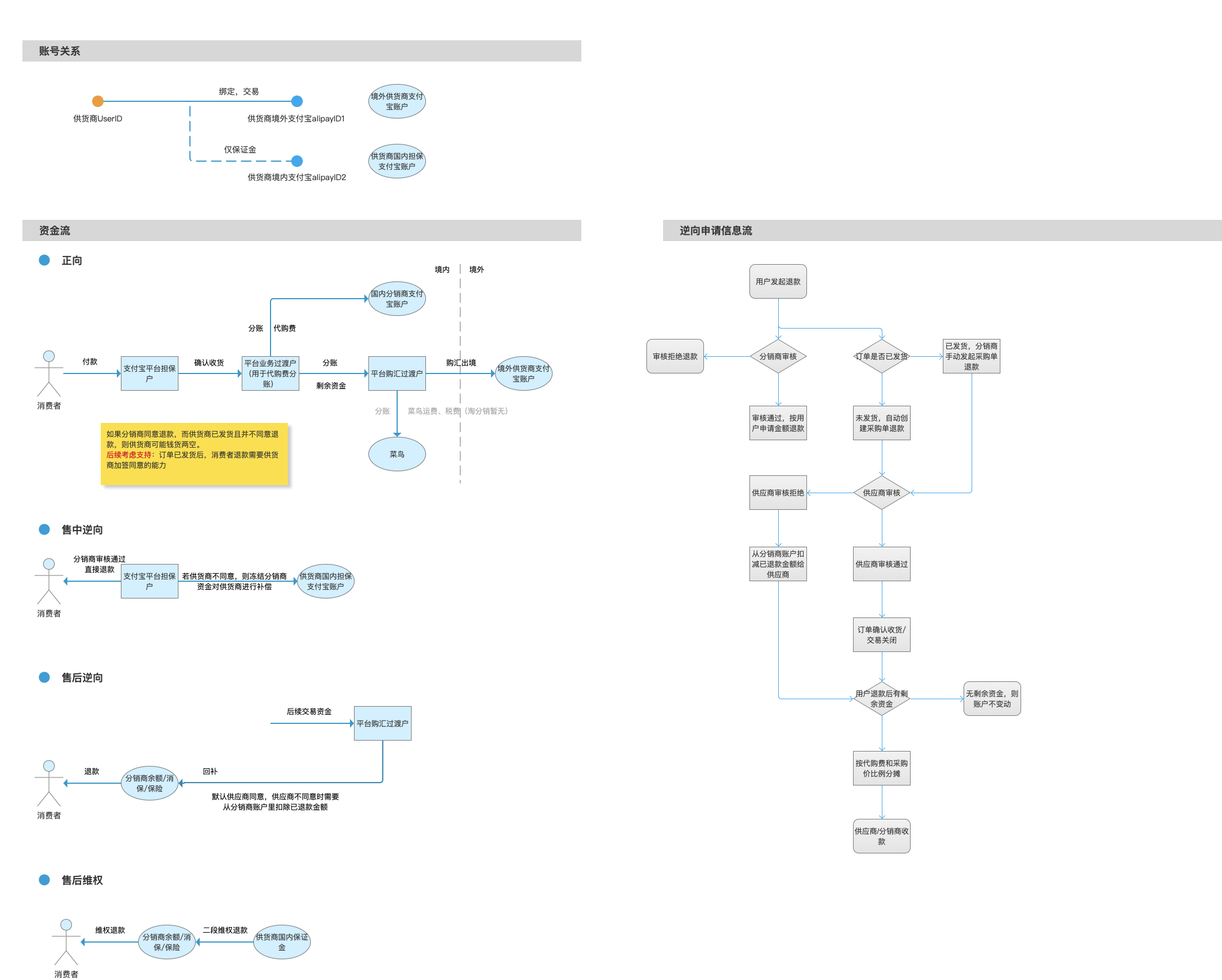This screenshot has height=980, width=1222.
Task: Click the 剩余资金 label
Action: click(x=331, y=386)
